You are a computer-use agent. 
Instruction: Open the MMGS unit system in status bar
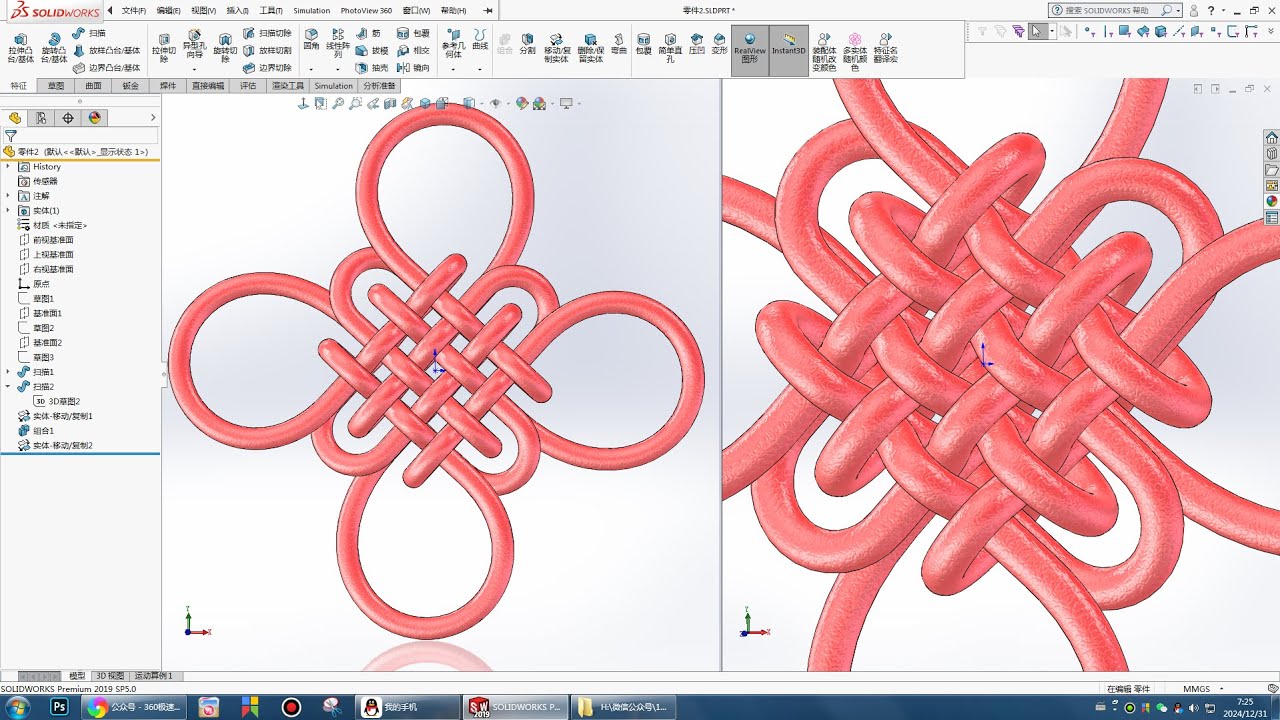(1197, 689)
